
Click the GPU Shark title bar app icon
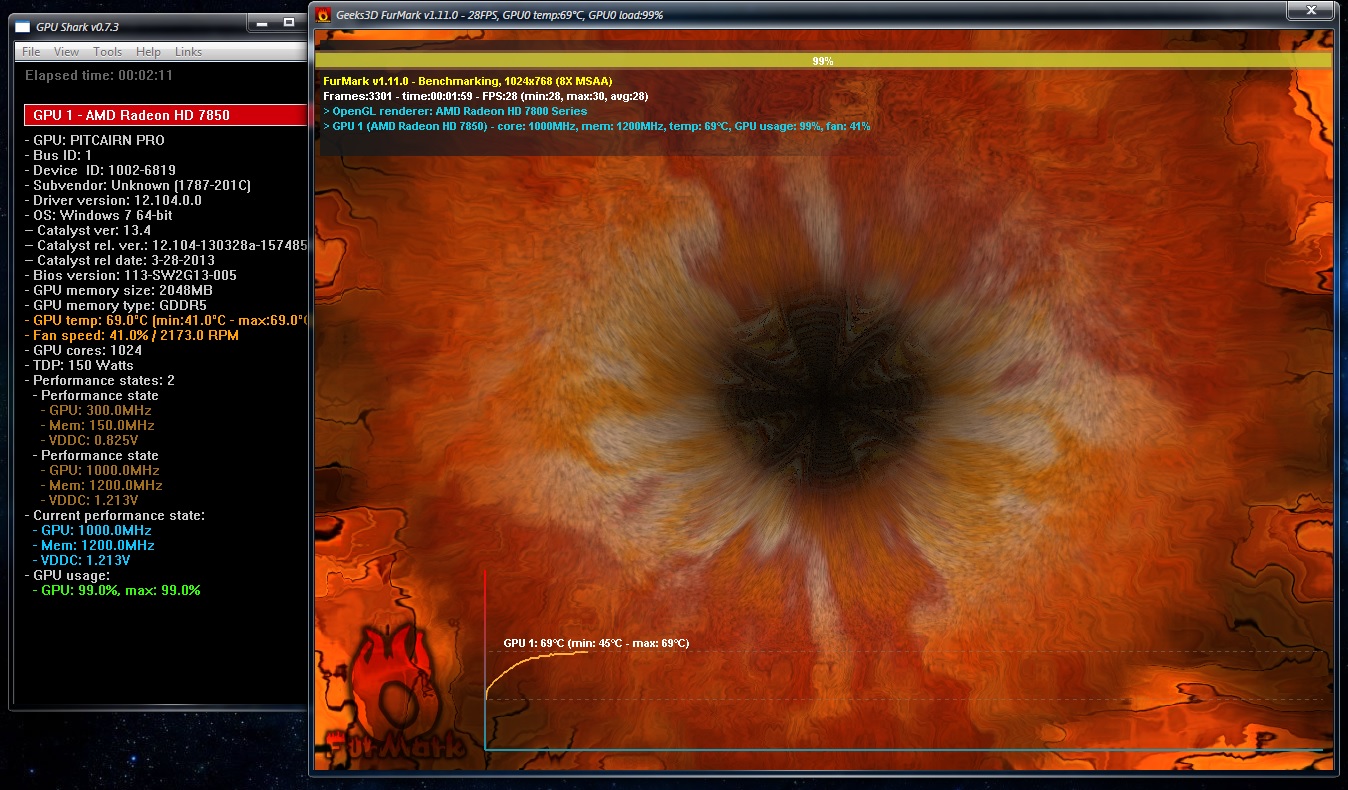tap(24, 26)
